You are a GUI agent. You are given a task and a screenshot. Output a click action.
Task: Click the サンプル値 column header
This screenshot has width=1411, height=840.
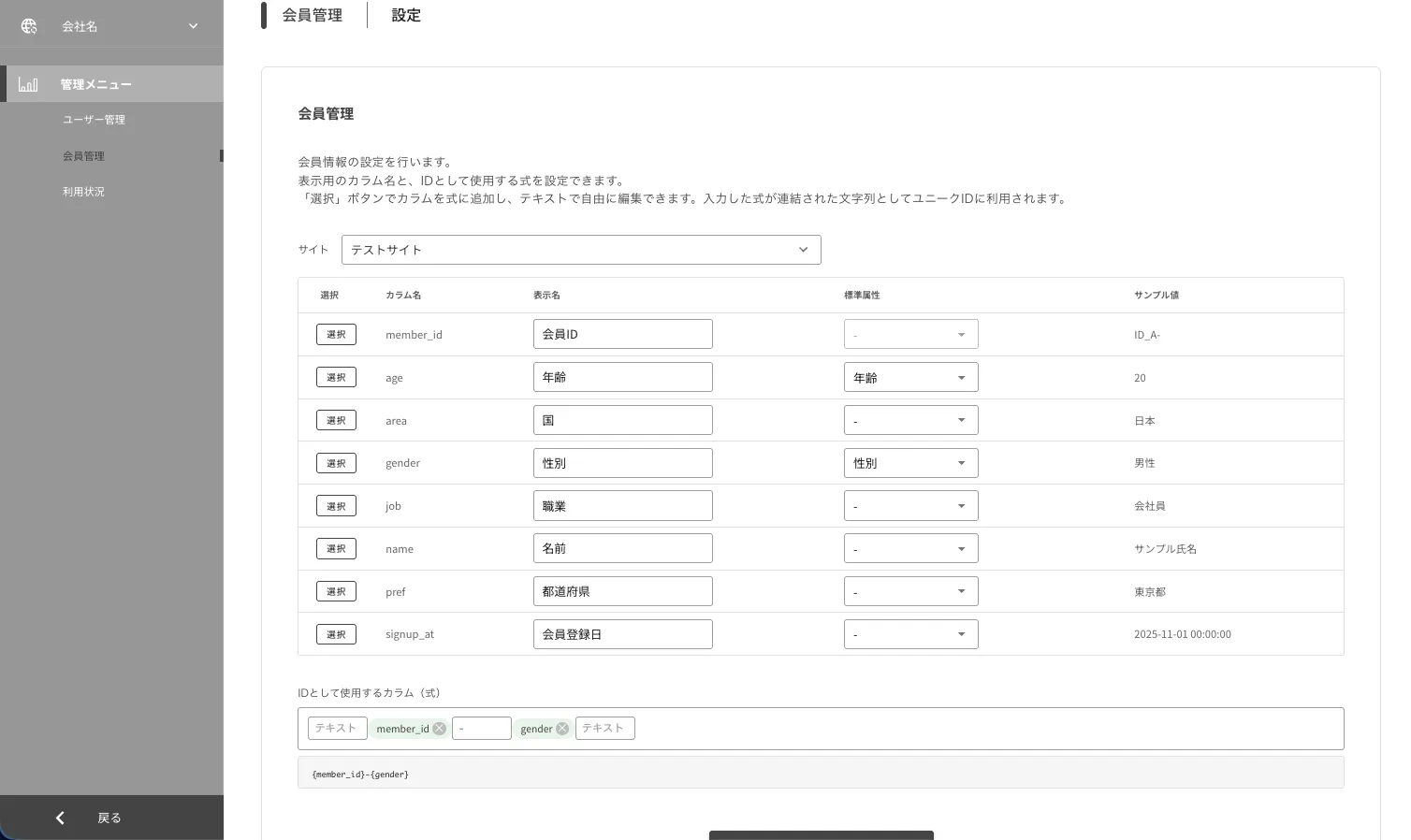point(1156,295)
